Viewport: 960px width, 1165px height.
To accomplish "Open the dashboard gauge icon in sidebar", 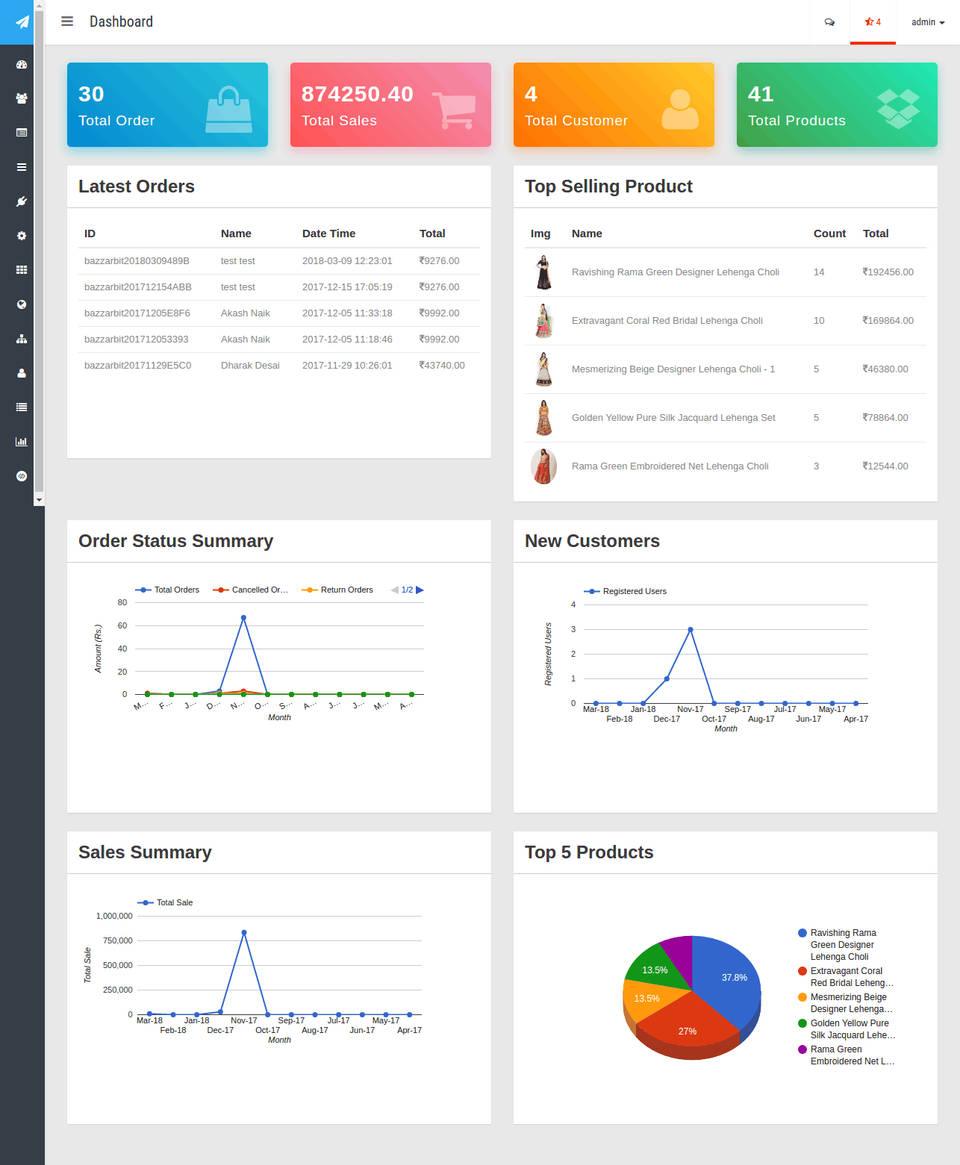I will [22, 65].
